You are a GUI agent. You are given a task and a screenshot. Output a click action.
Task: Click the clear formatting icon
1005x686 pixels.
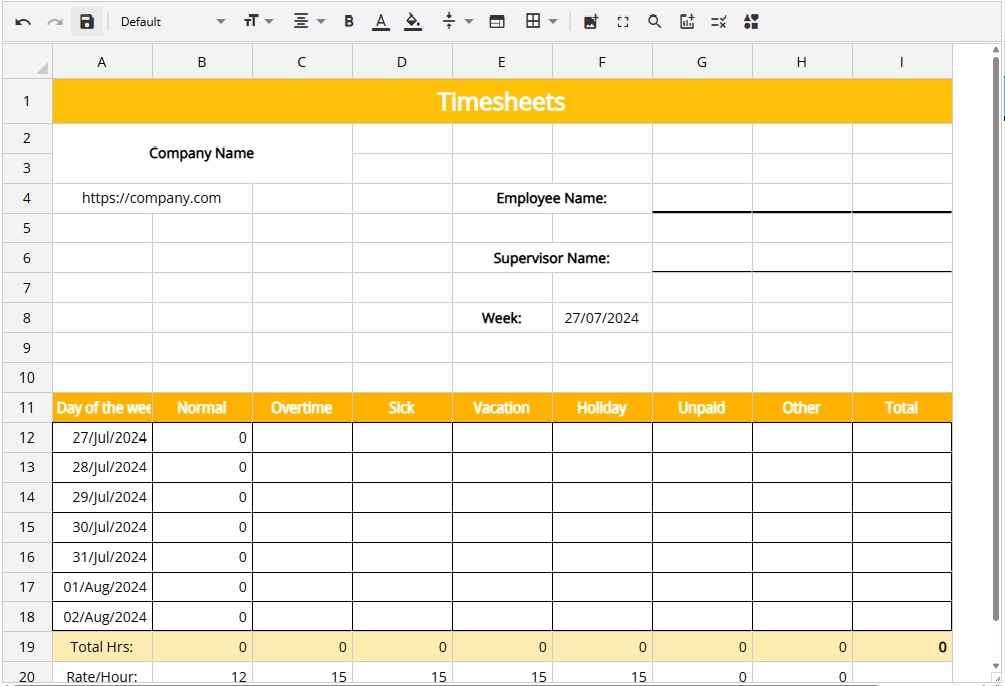718,22
